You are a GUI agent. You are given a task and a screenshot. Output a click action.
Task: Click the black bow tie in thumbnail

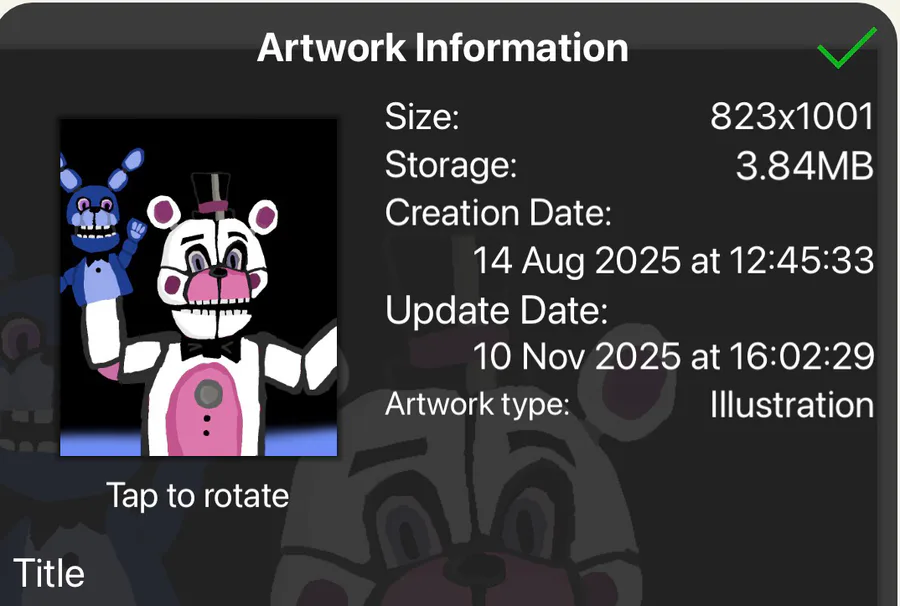click(210, 349)
